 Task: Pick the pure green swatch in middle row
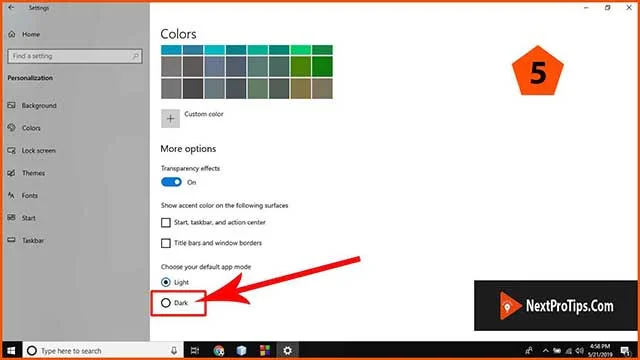322,67
